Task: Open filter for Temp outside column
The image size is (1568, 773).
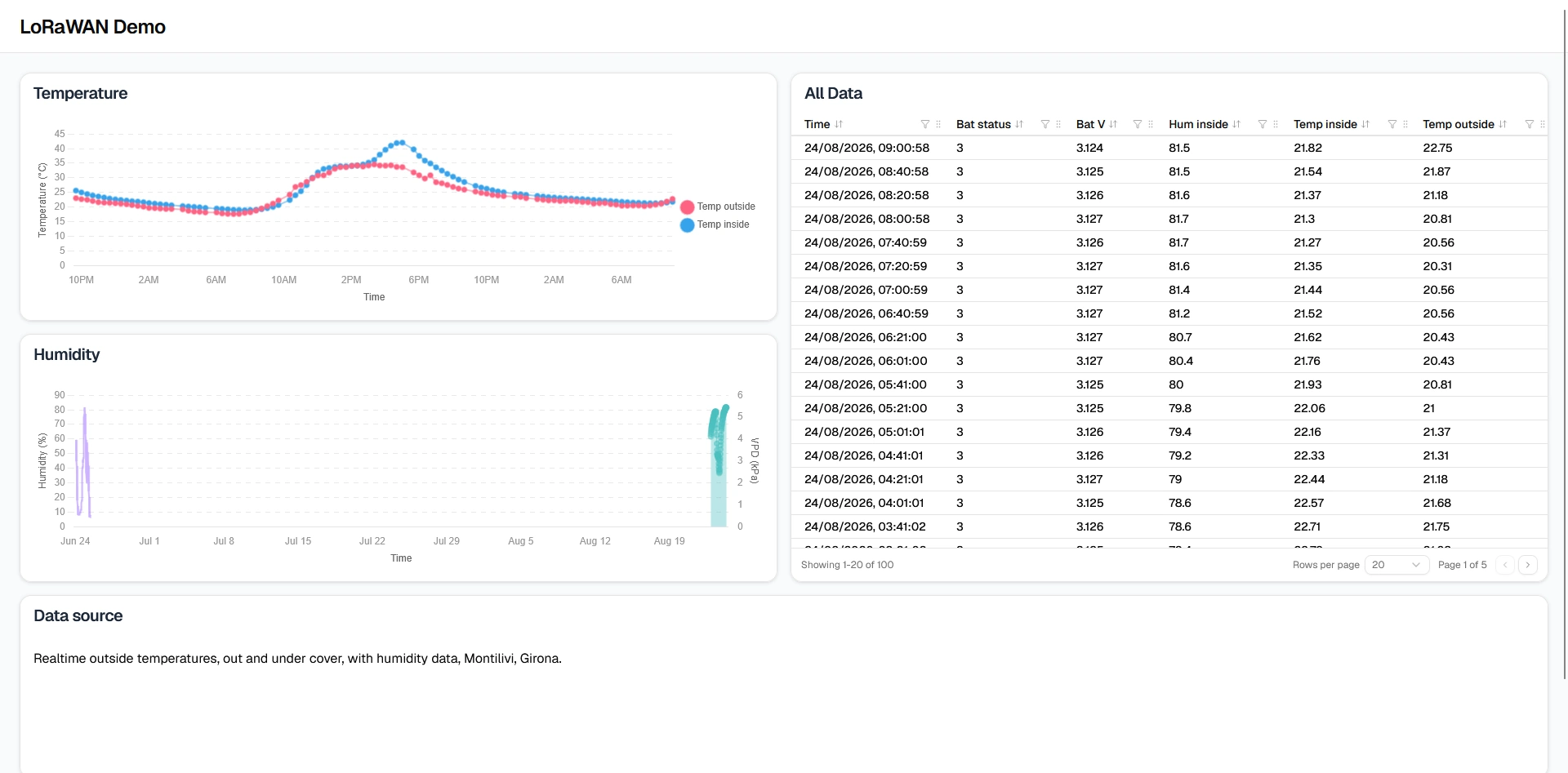Action: [1530, 124]
